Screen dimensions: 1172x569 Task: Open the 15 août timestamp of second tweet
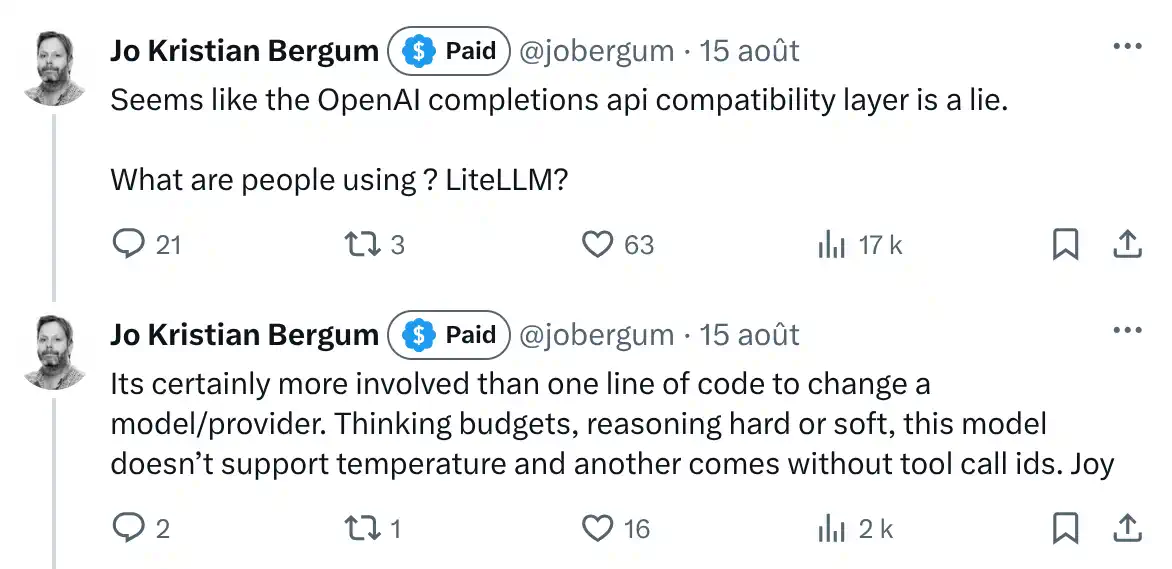tap(750, 335)
